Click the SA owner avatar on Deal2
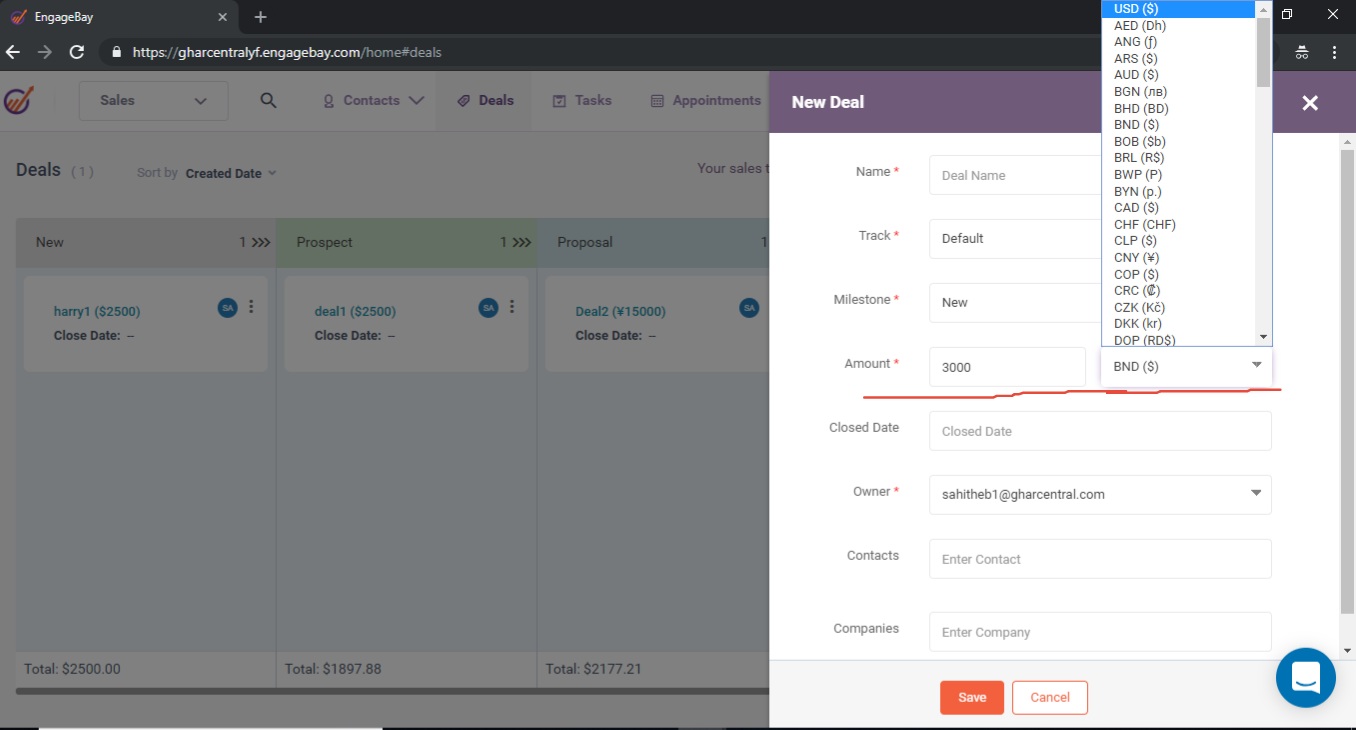This screenshot has width=1356, height=730. [x=749, y=308]
